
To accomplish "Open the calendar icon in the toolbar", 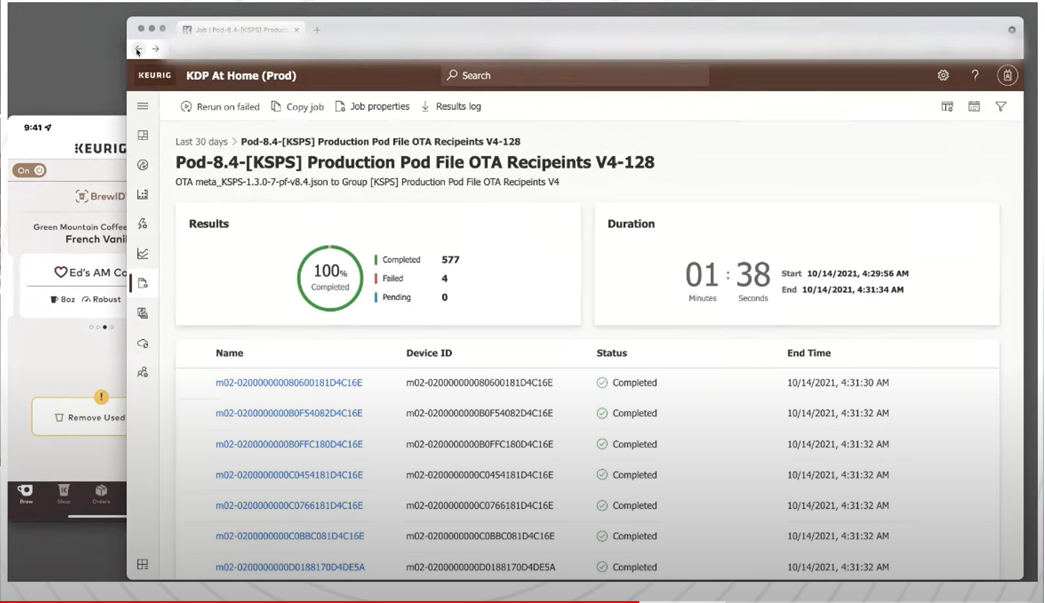I will click(974, 107).
